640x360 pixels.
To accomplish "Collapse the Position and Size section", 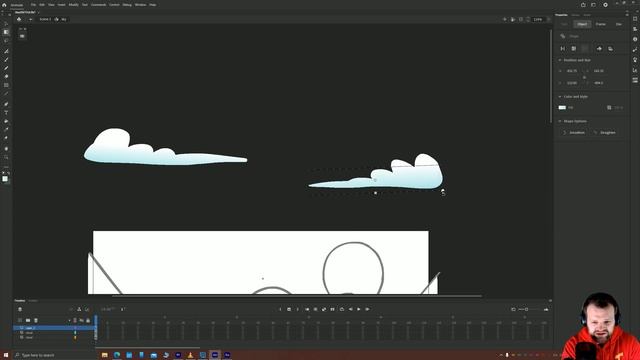I will [560, 60].
